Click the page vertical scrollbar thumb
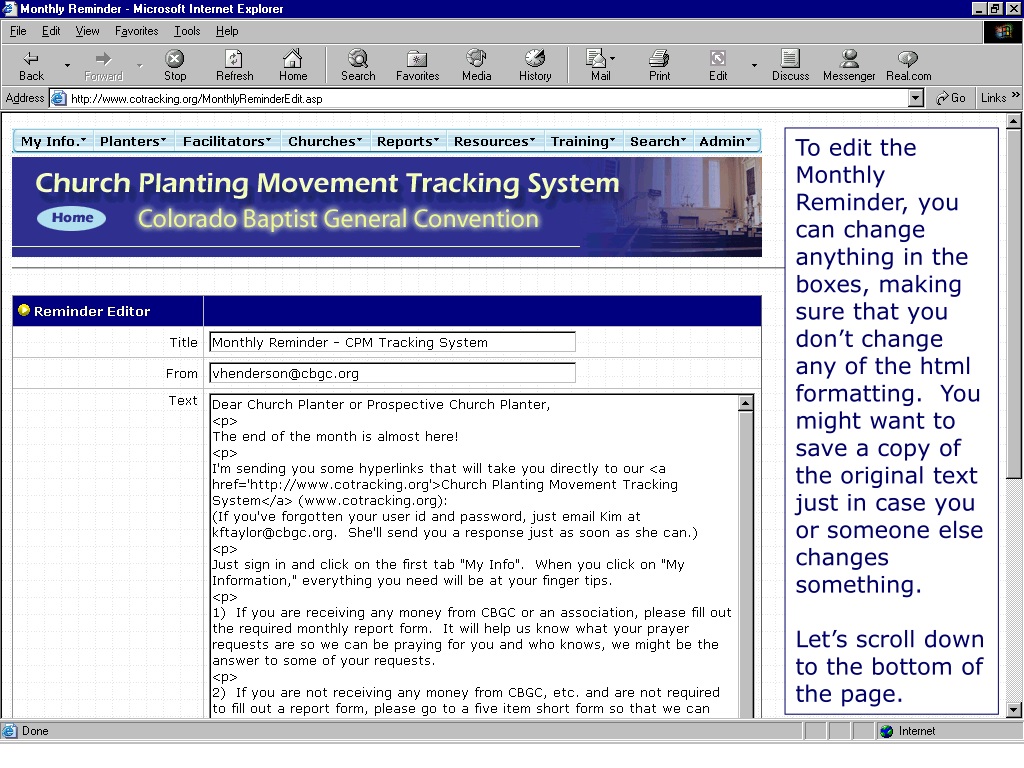 (1014, 304)
